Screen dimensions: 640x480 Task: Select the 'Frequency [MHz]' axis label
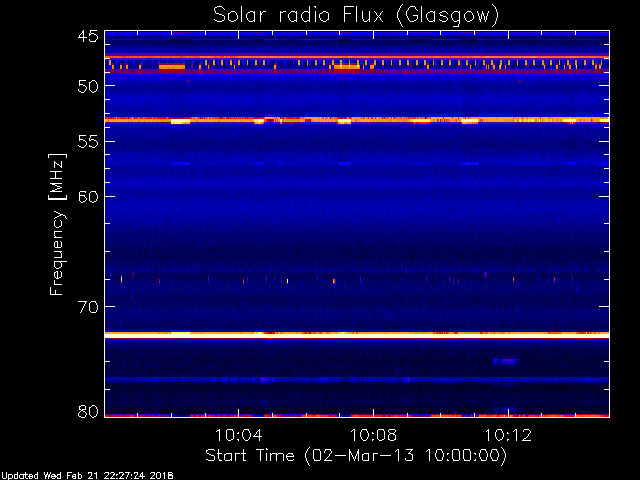pyautogui.click(x=57, y=224)
